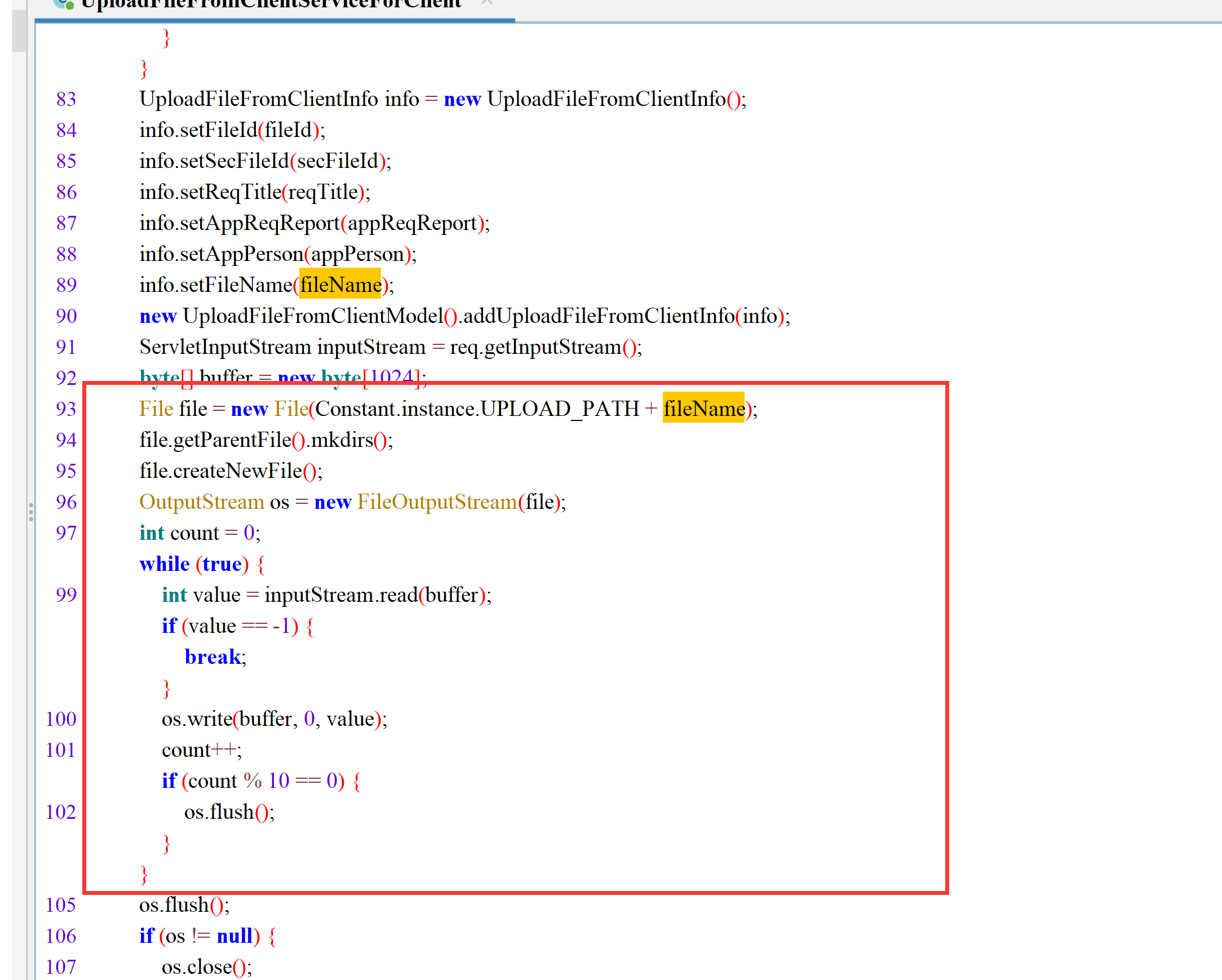Click line number 107 in the gutter
The width and height of the screenshot is (1222, 980).
pyautogui.click(x=61, y=967)
